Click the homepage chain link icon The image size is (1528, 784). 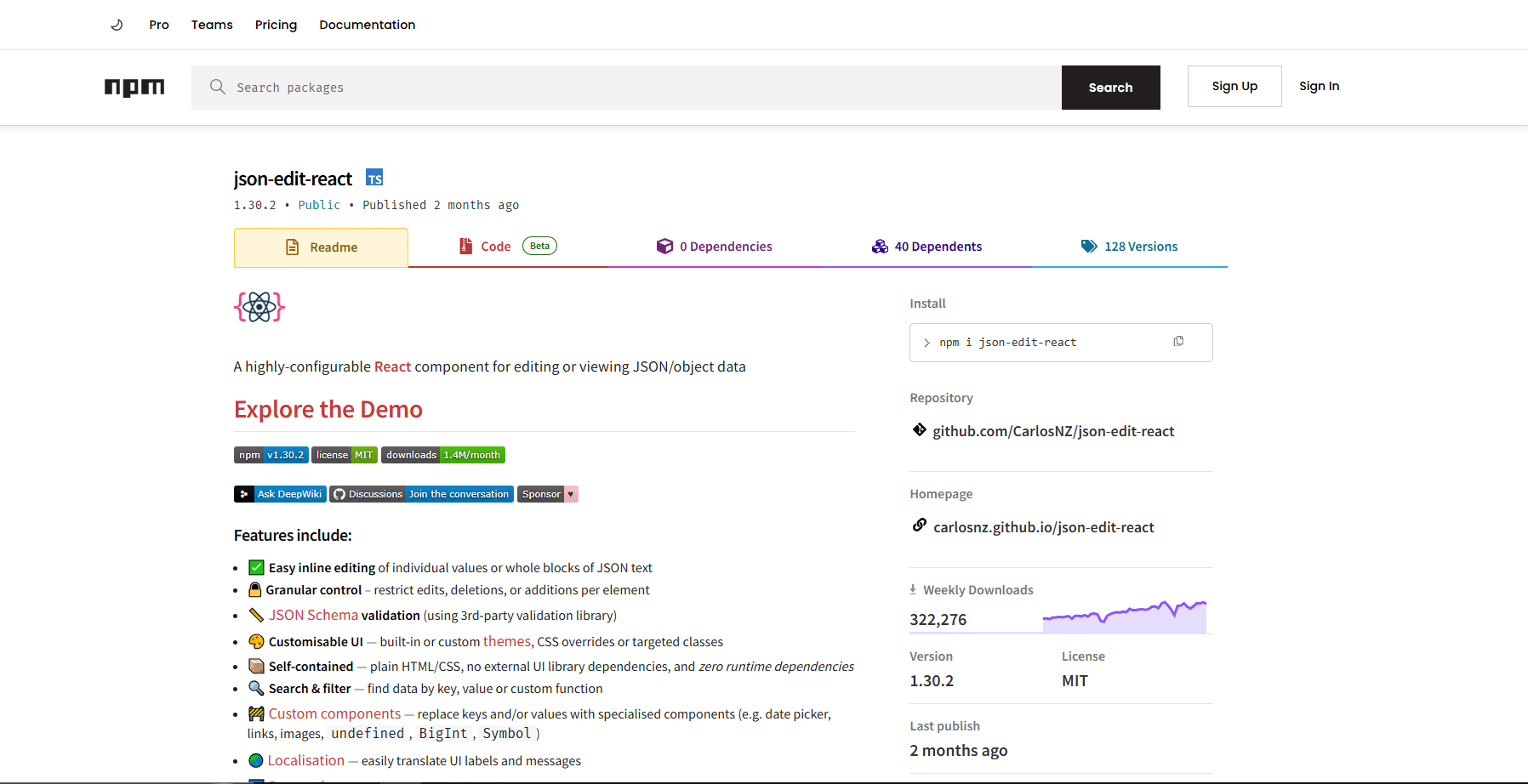pyautogui.click(x=920, y=526)
